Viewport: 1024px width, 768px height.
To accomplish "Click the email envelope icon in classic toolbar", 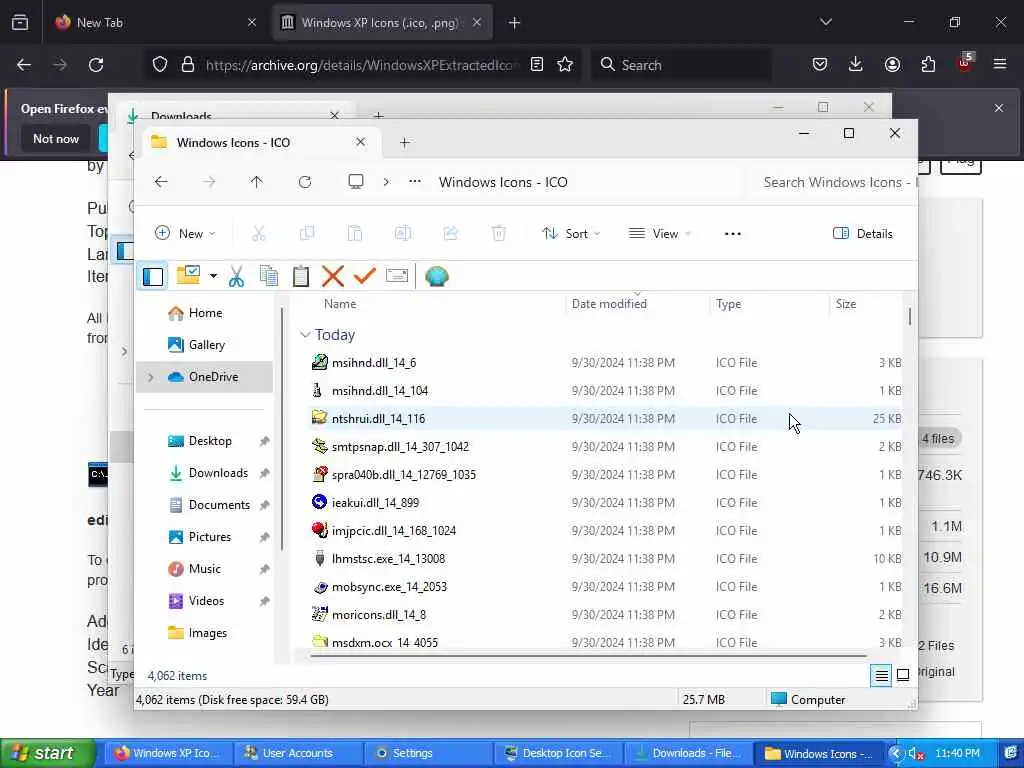I will (x=396, y=276).
